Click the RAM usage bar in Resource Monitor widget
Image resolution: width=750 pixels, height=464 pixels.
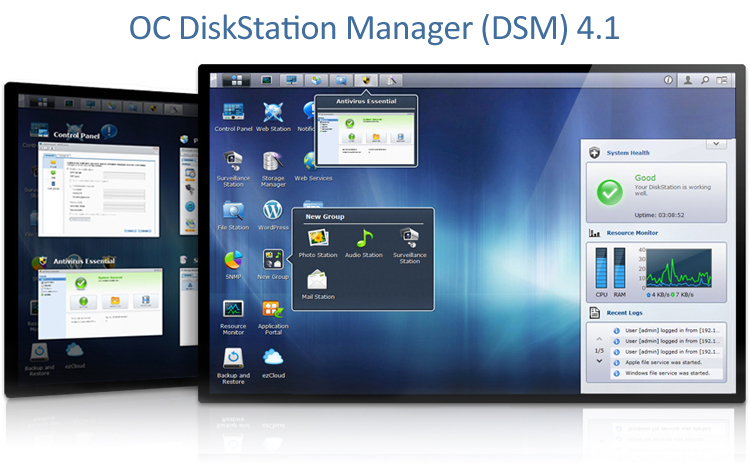coord(619,268)
